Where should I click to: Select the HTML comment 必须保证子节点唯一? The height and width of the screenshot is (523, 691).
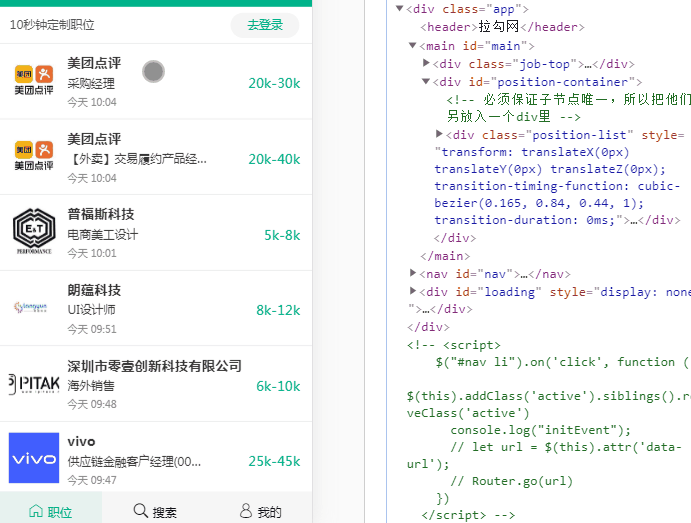click(x=568, y=108)
